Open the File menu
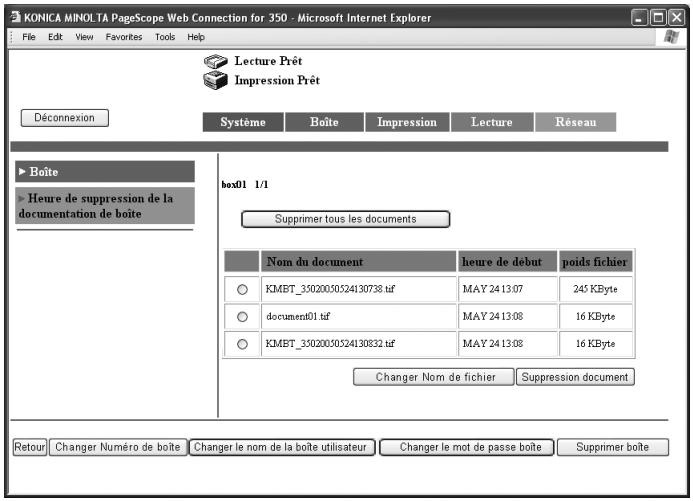This screenshot has width=693, height=501. tap(29, 37)
